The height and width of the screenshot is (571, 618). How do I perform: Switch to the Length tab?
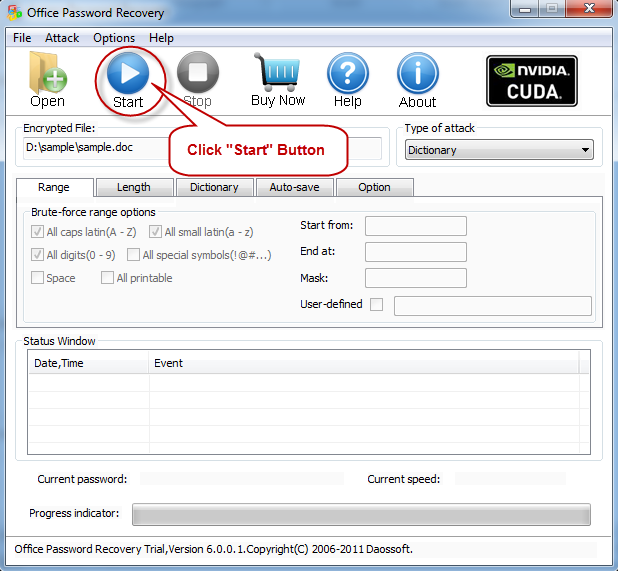pos(134,187)
